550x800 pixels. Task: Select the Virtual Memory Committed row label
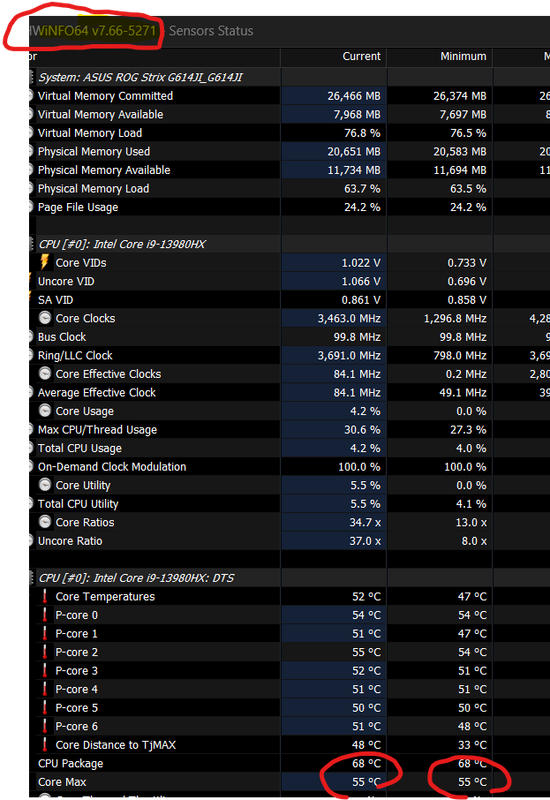(105, 96)
